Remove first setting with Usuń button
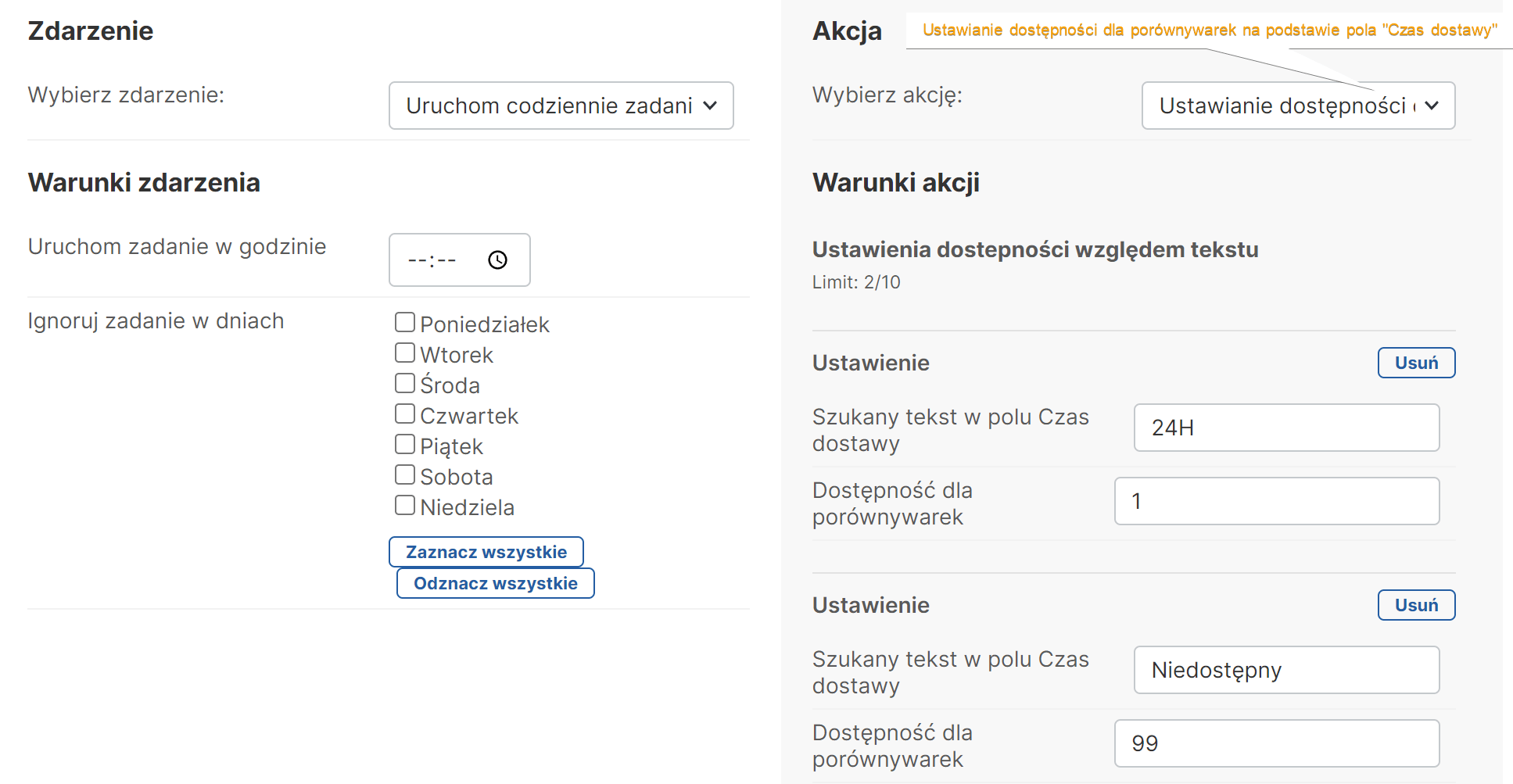Image resolution: width=1513 pixels, height=784 pixels. [1415, 363]
